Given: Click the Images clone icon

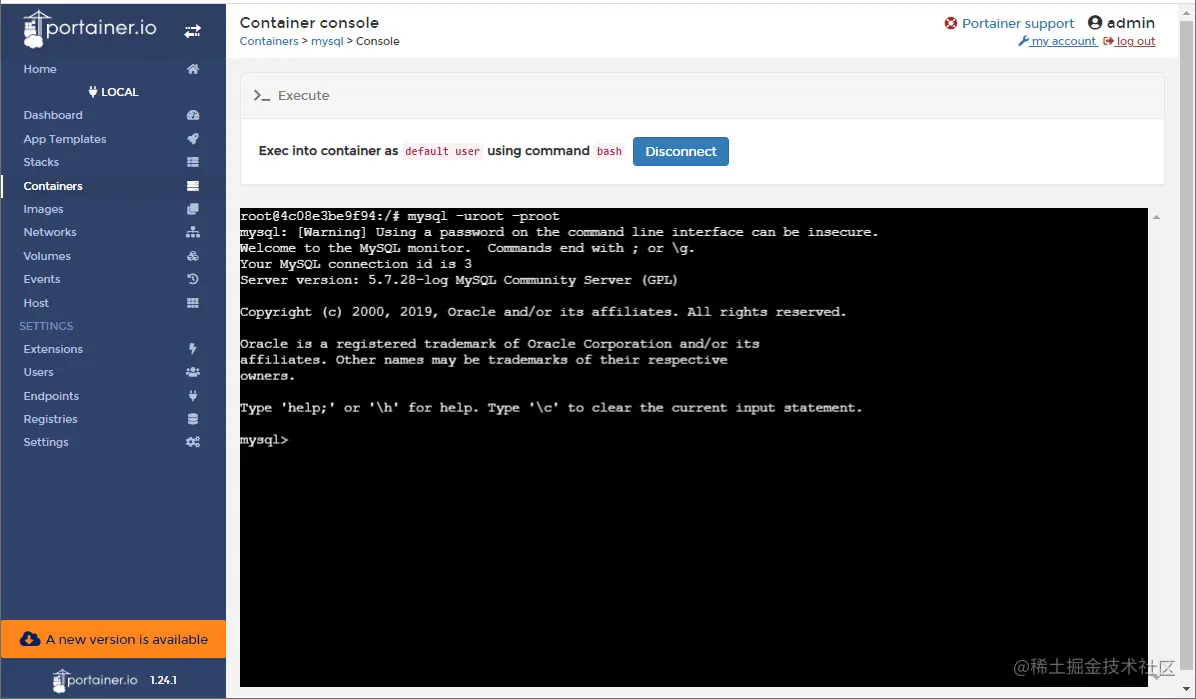Looking at the screenshot, I should (x=193, y=209).
